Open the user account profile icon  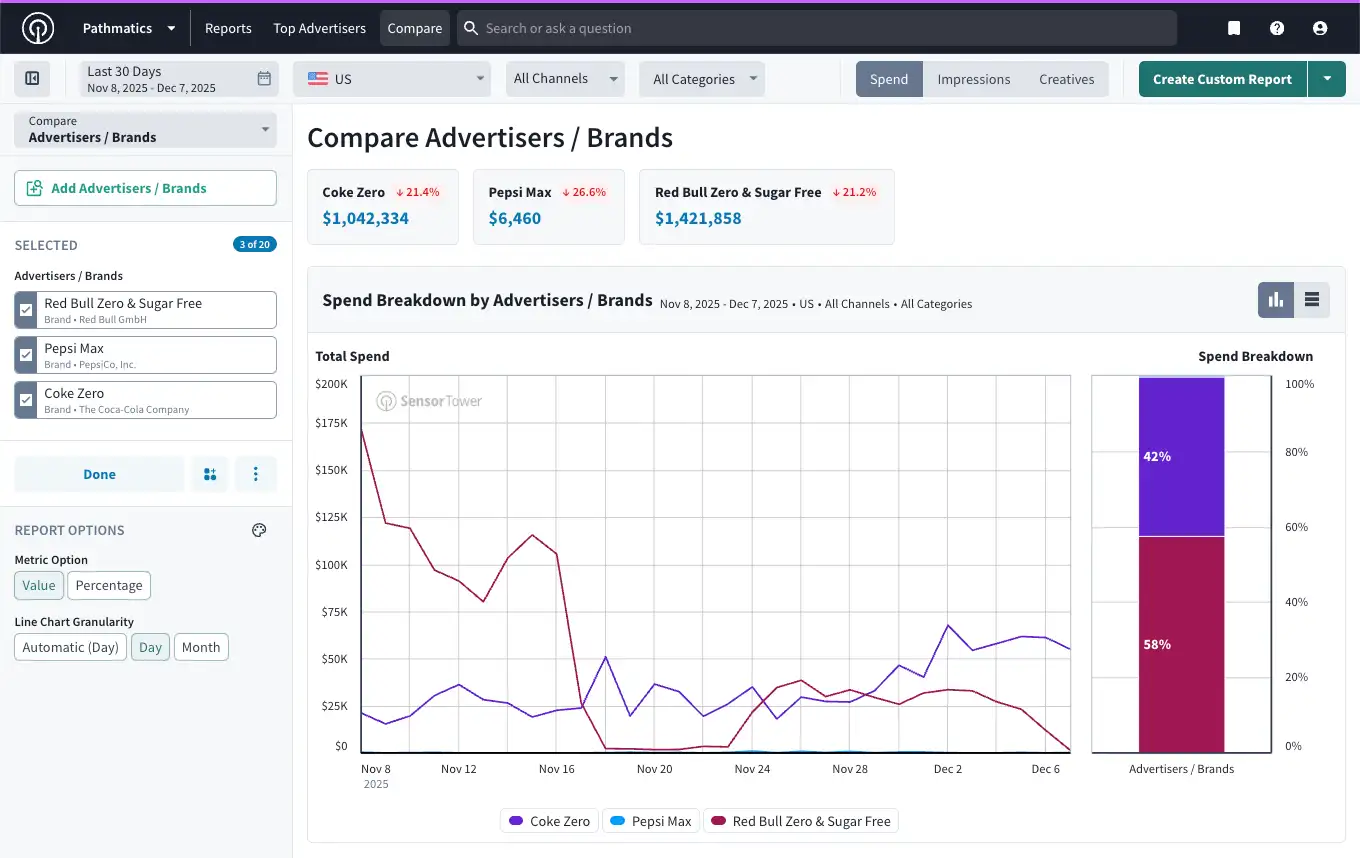point(1320,28)
